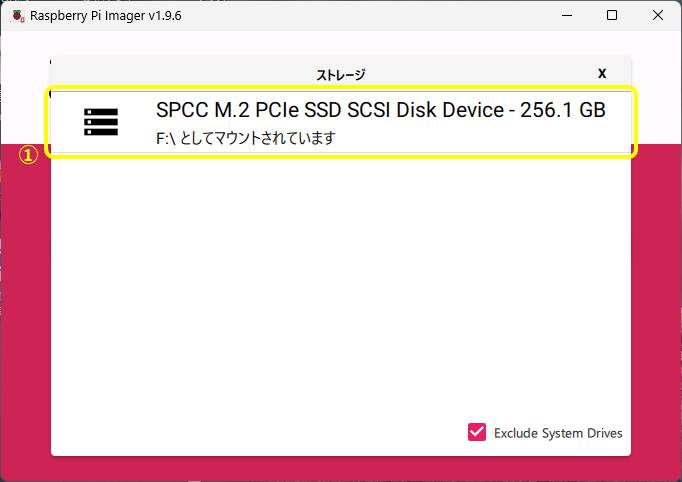Click the circled number 1 annotation
Screen dimensions: 682x482
[31, 155]
